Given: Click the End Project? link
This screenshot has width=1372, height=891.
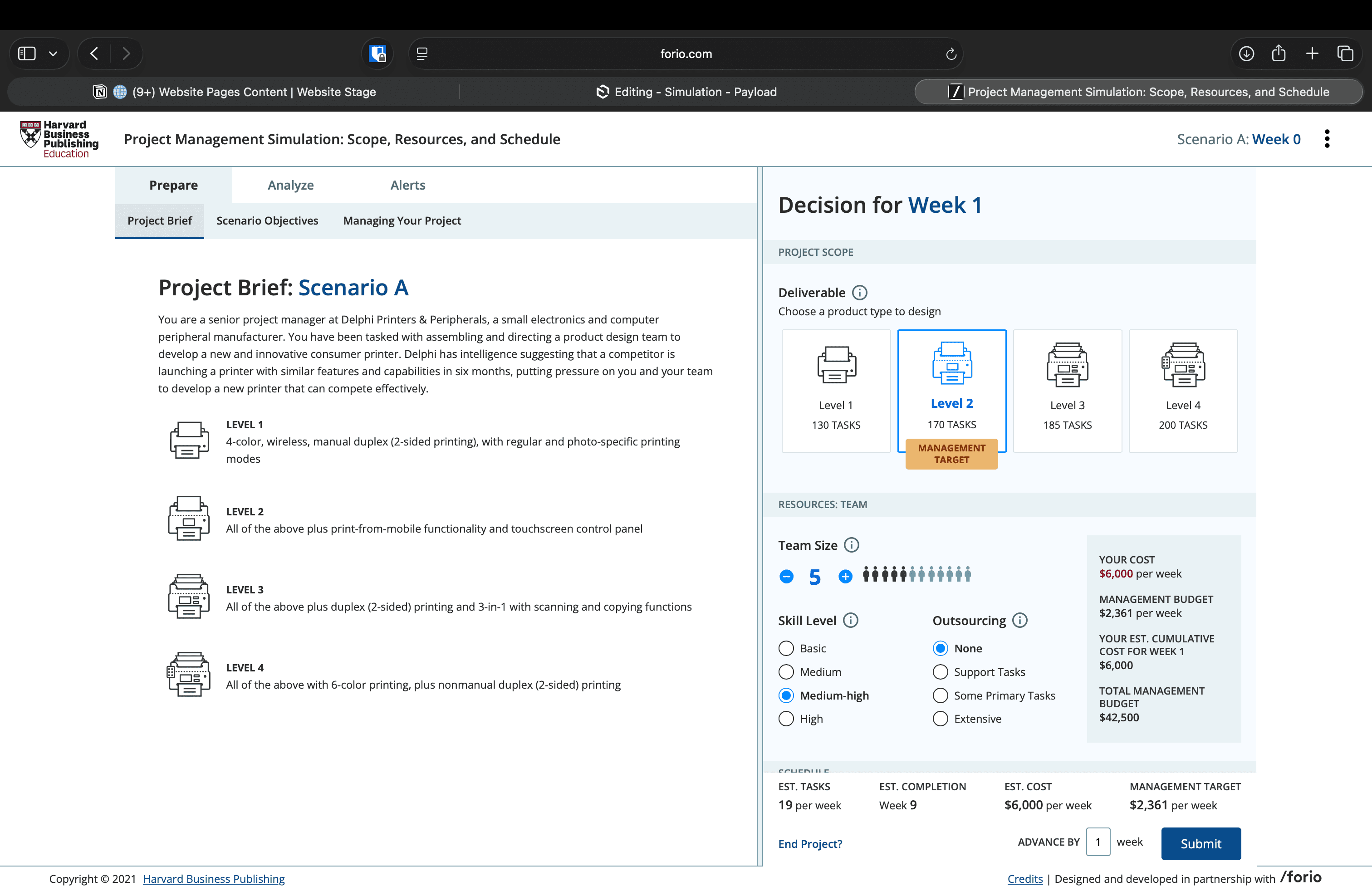Looking at the screenshot, I should (x=810, y=844).
